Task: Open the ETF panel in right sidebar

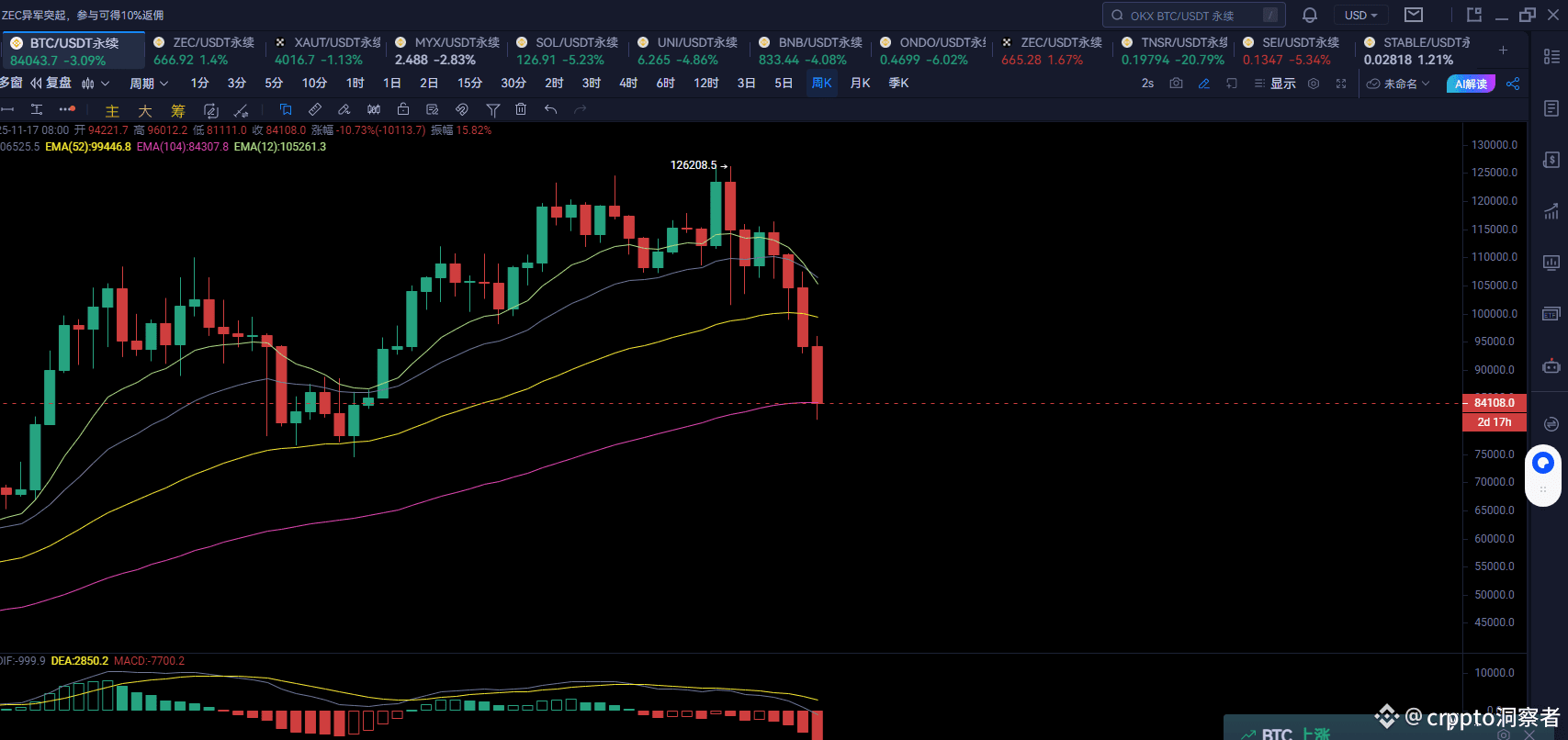Action: [1551, 314]
